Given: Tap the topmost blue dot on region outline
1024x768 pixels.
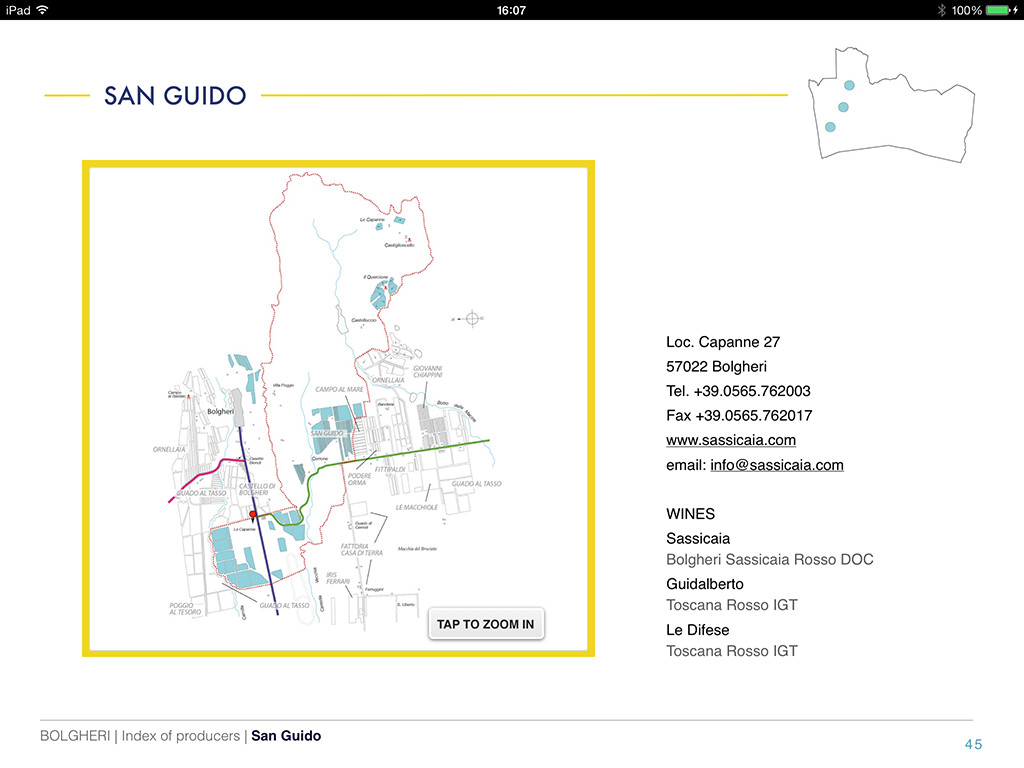Looking at the screenshot, I should [849, 86].
